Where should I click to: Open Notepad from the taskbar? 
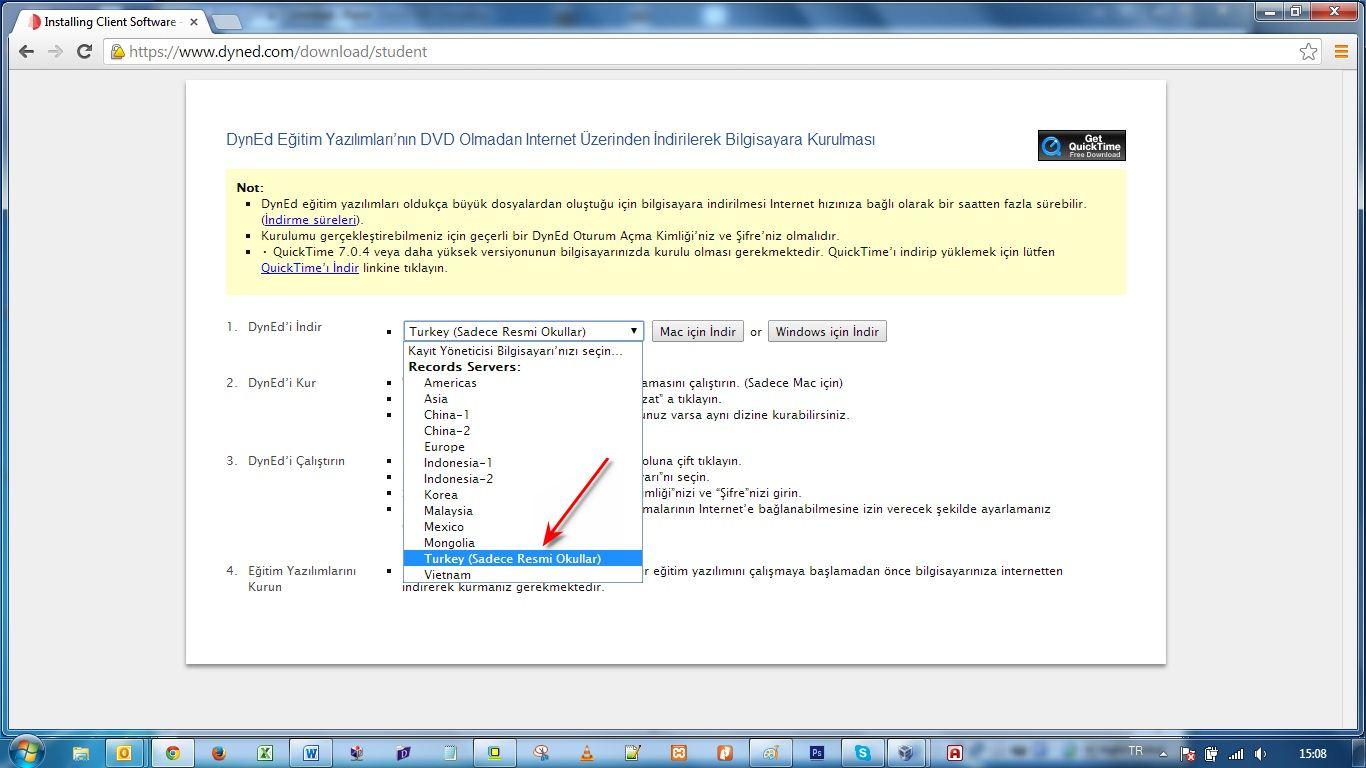tap(449, 753)
